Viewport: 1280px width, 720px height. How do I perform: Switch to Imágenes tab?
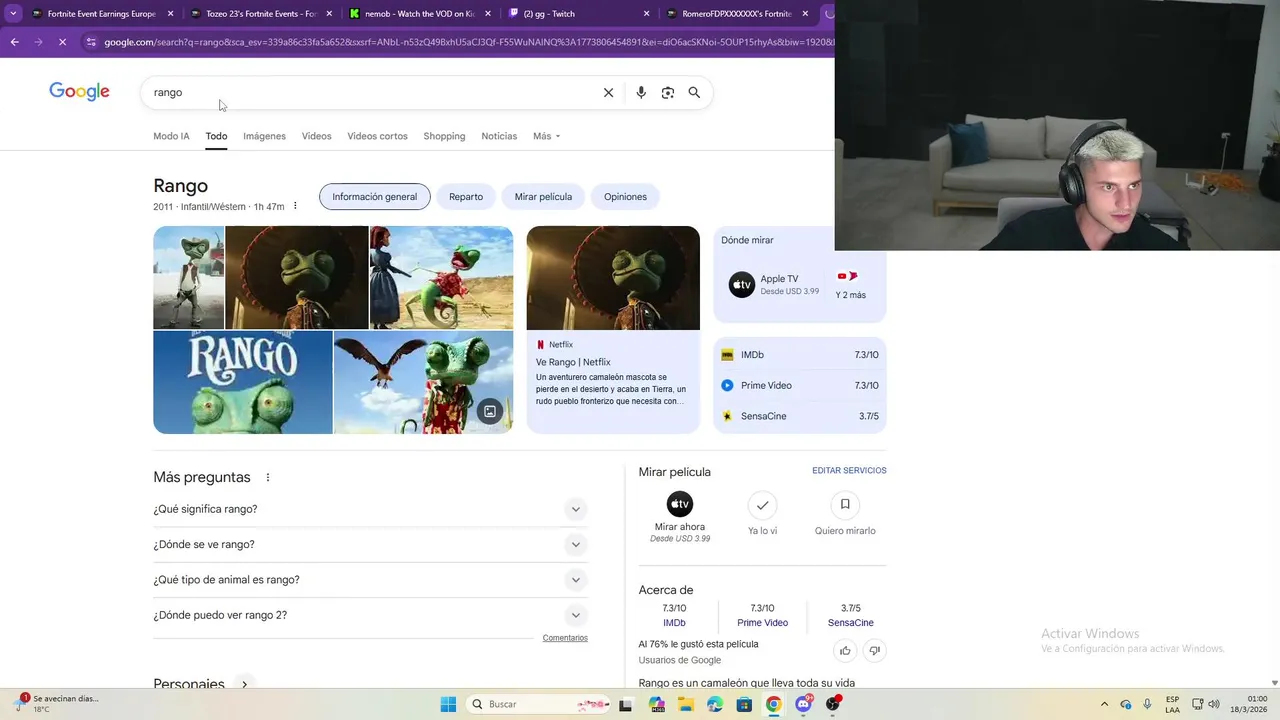click(264, 136)
